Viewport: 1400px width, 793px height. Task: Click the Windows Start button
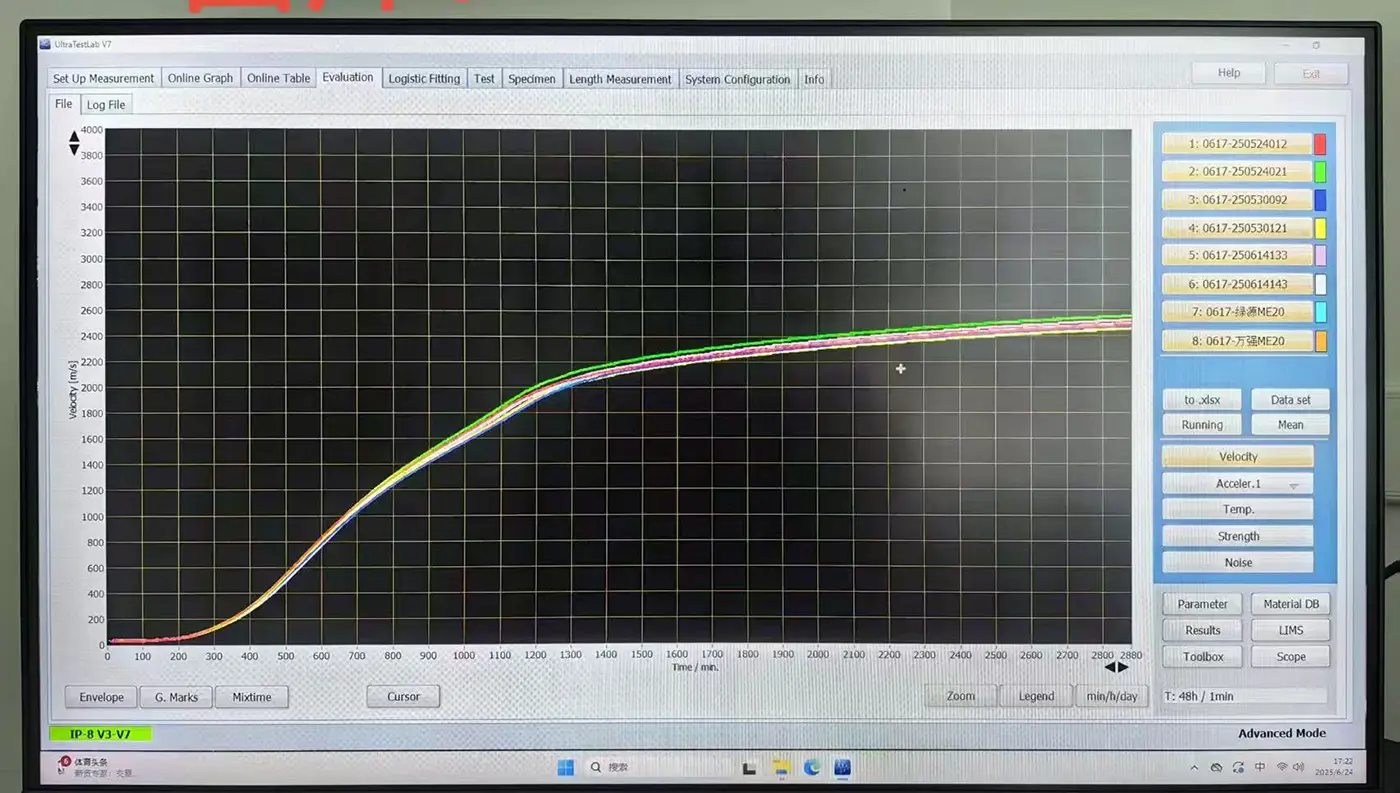[565, 767]
